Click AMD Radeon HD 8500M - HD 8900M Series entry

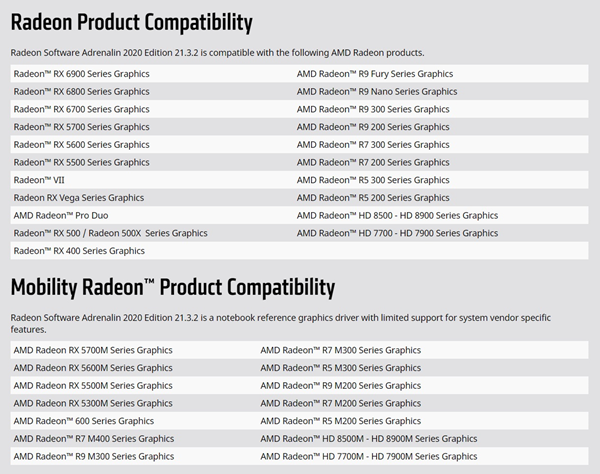368,439
